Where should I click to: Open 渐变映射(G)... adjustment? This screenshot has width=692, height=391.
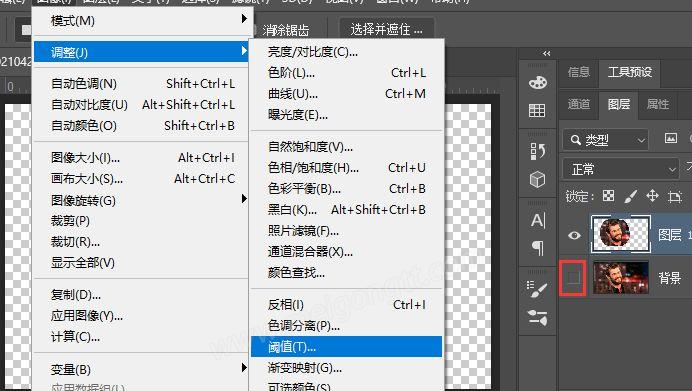pos(346,368)
